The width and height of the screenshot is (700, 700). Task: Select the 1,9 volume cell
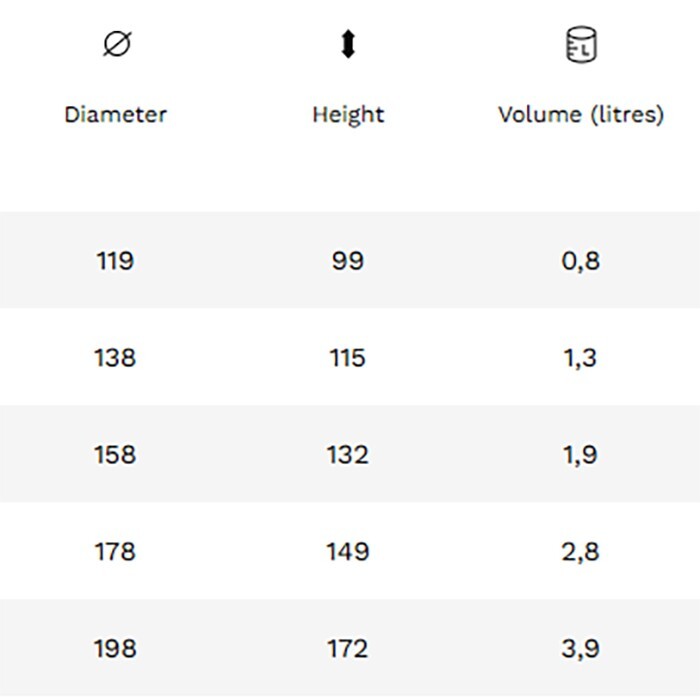tap(580, 455)
